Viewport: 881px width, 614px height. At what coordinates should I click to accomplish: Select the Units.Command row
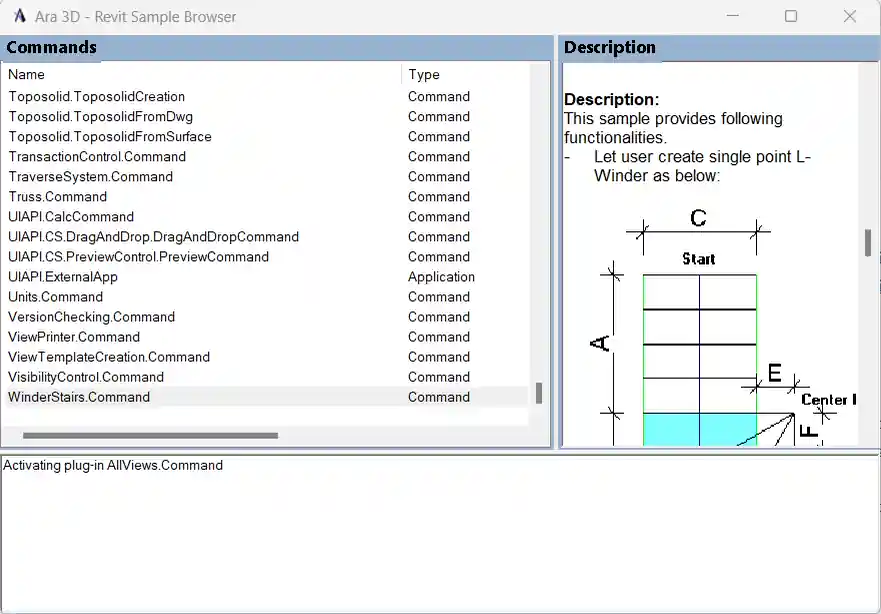(55, 297)
